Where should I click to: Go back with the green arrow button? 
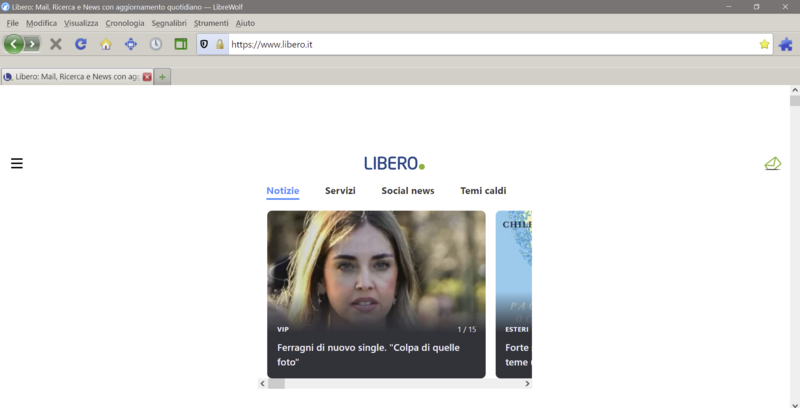click(14, 44)
